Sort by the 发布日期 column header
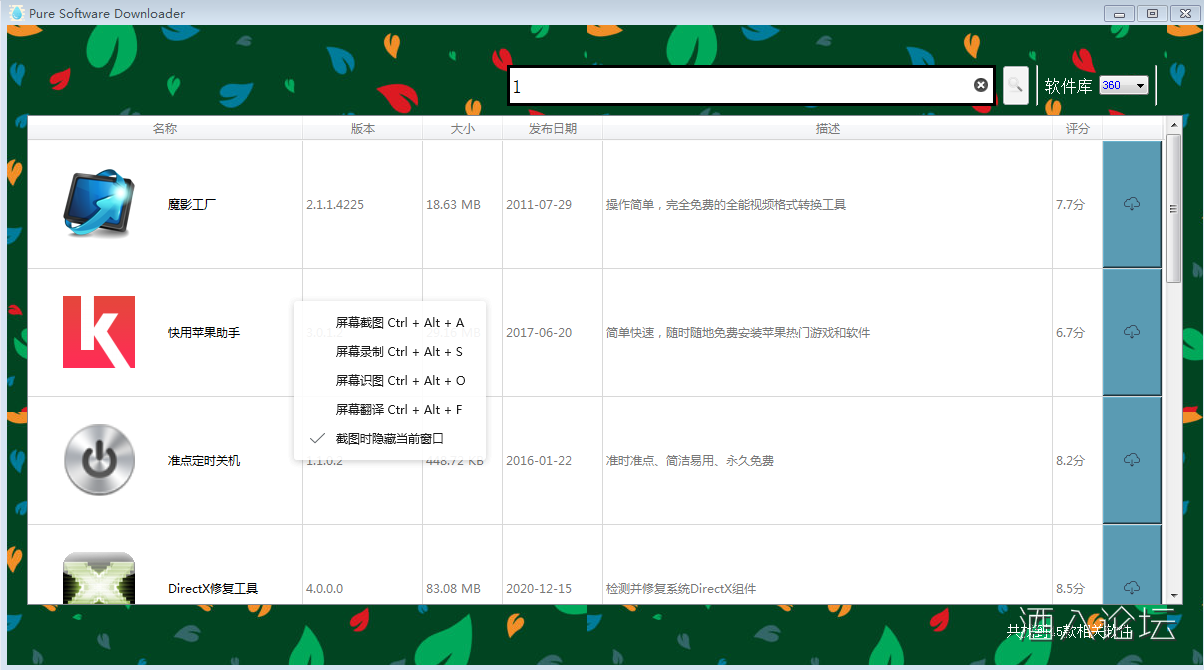This screenshot has height=670, width=1204. 551,128
